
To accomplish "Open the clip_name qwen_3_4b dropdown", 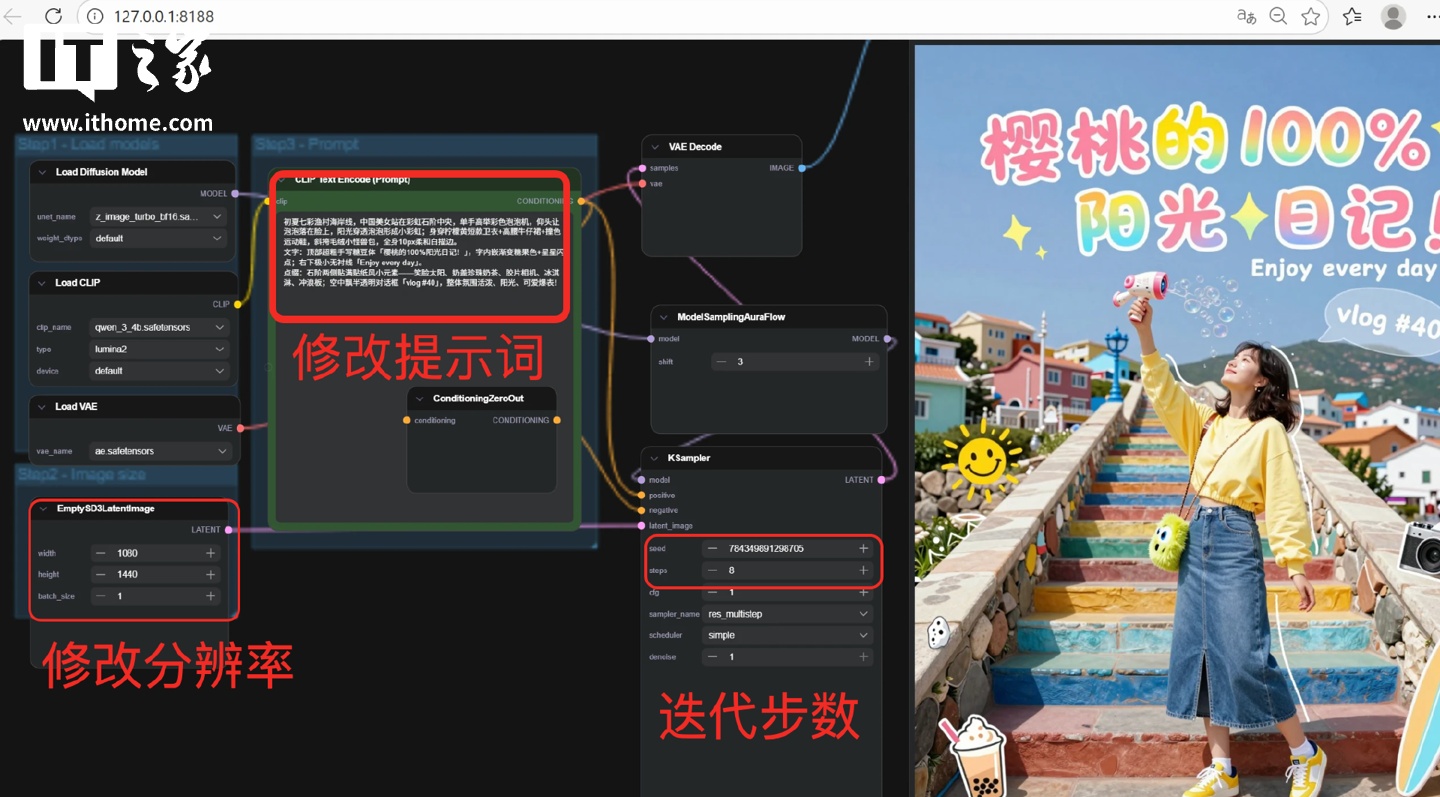I will [159, 327].
